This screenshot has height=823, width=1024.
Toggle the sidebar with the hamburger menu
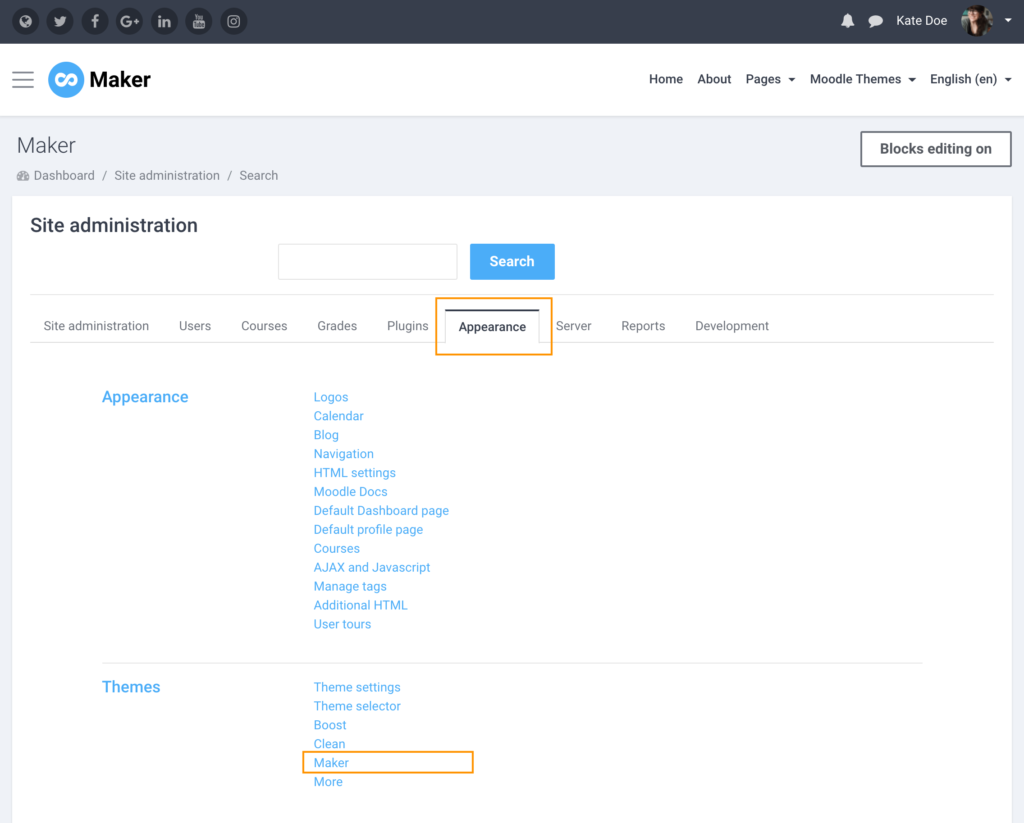[22, 80]
